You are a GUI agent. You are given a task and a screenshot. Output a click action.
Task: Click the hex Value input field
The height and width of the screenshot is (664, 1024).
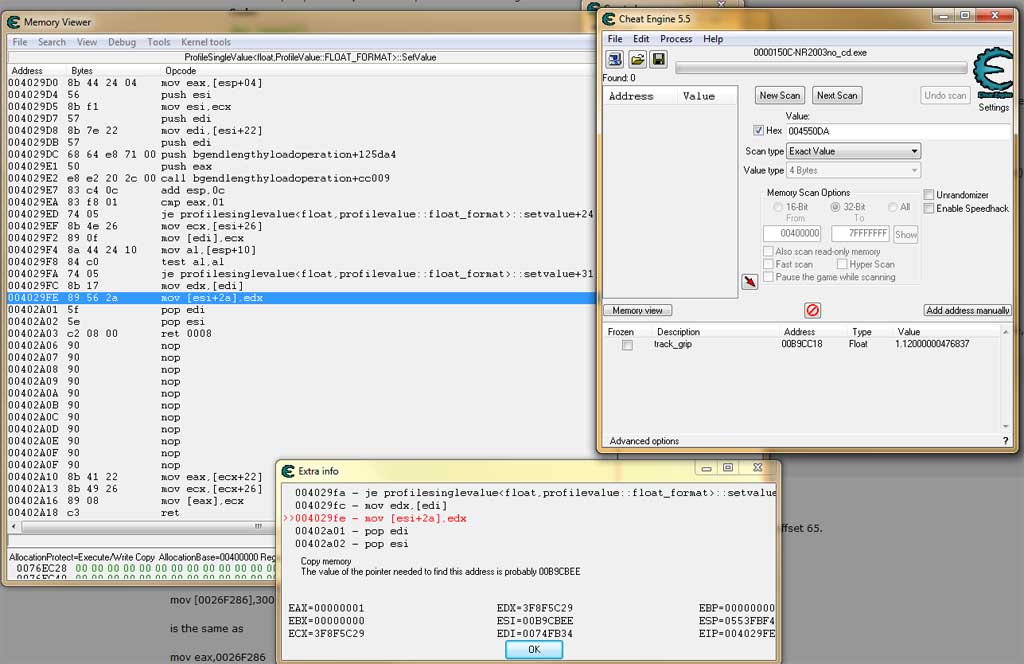click(897, 131)
